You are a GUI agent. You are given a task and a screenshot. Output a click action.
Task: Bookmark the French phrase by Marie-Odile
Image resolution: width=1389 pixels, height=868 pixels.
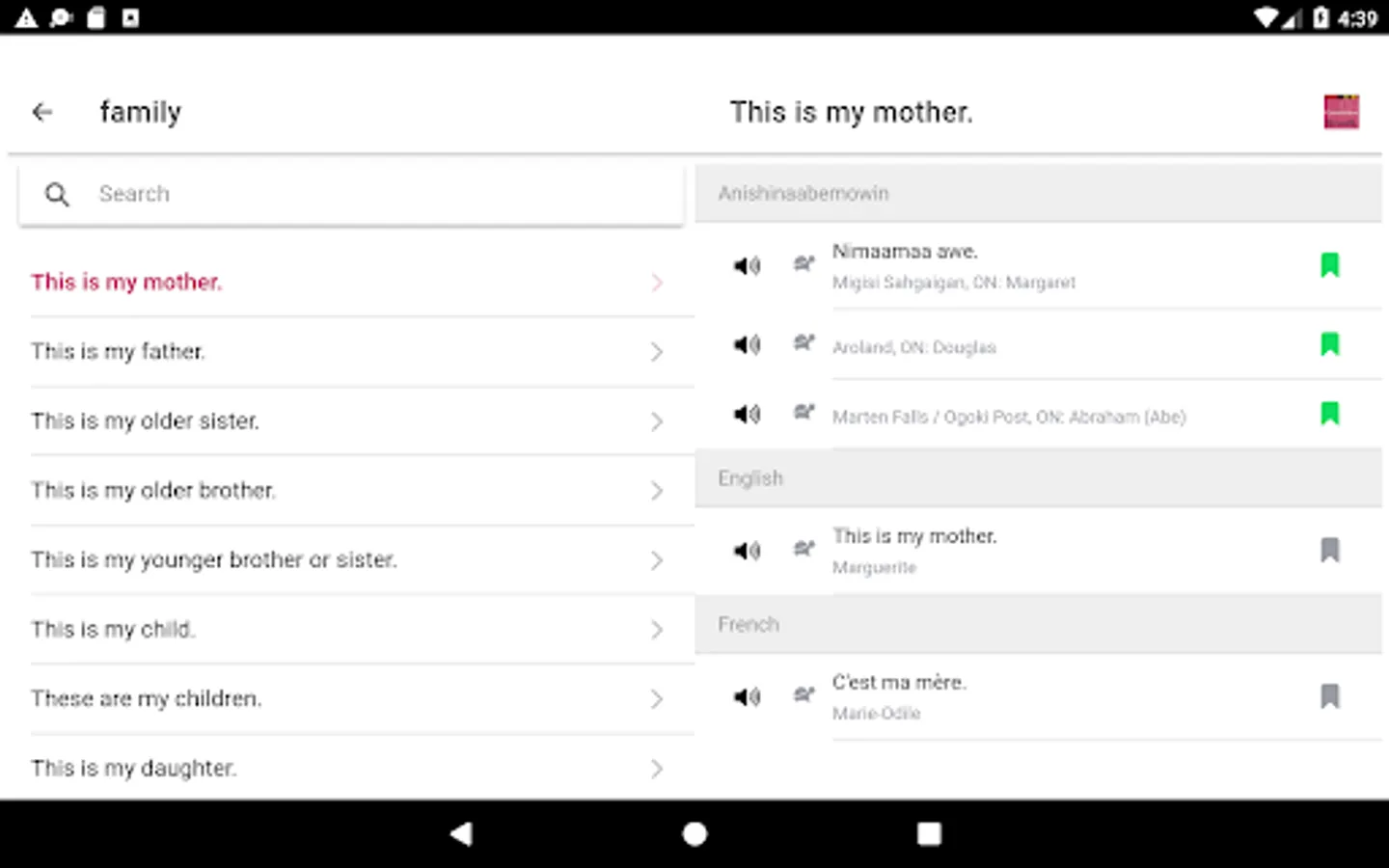(1329, 696)
